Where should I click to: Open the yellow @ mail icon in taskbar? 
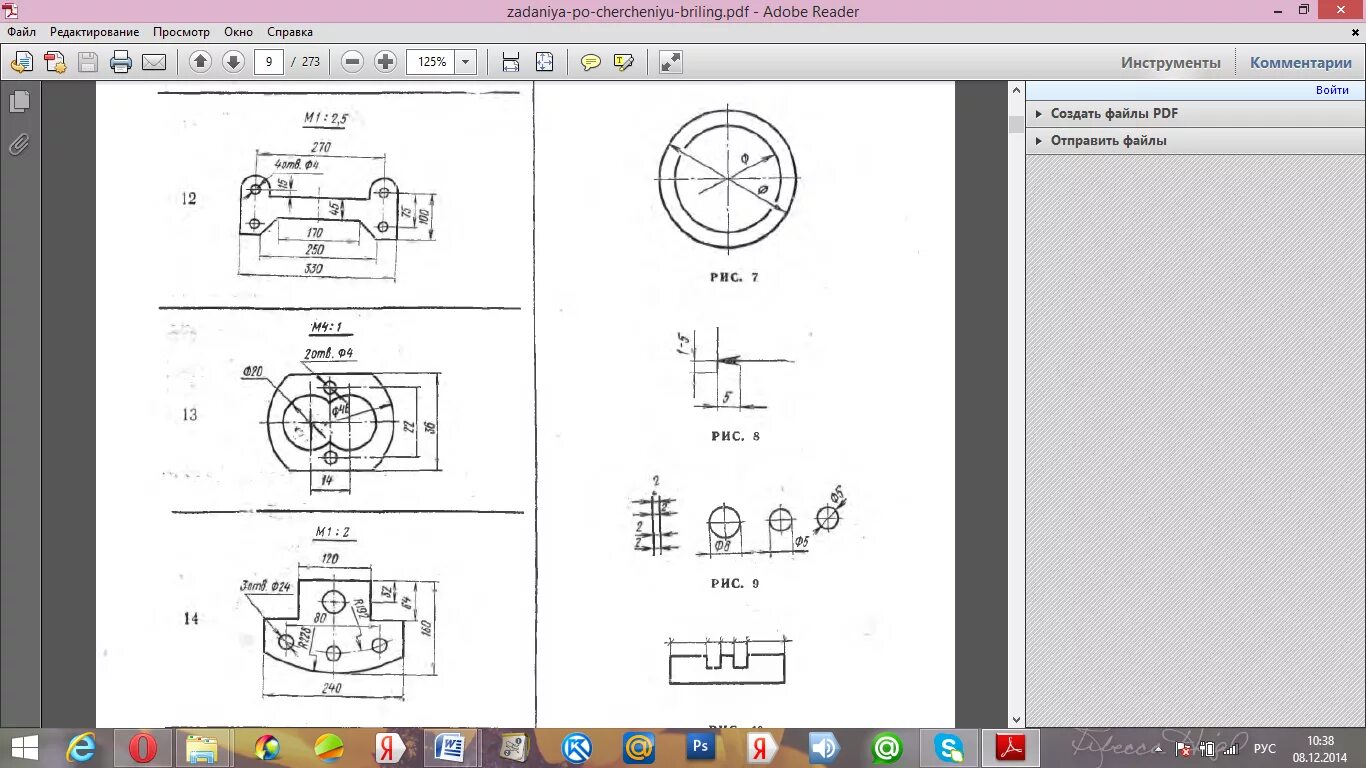point(638,748)
